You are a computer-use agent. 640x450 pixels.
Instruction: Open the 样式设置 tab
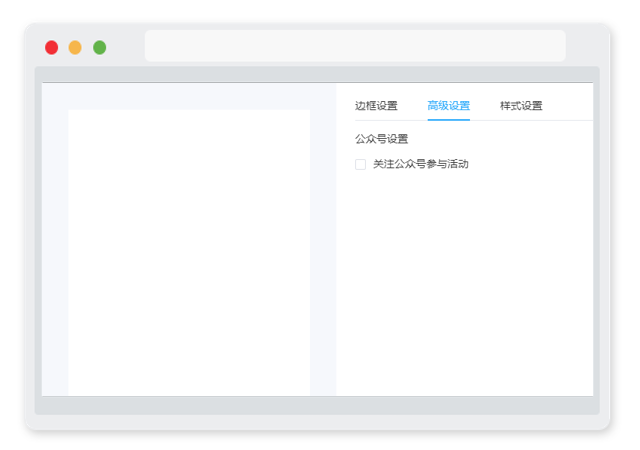(x=521, y=106)
